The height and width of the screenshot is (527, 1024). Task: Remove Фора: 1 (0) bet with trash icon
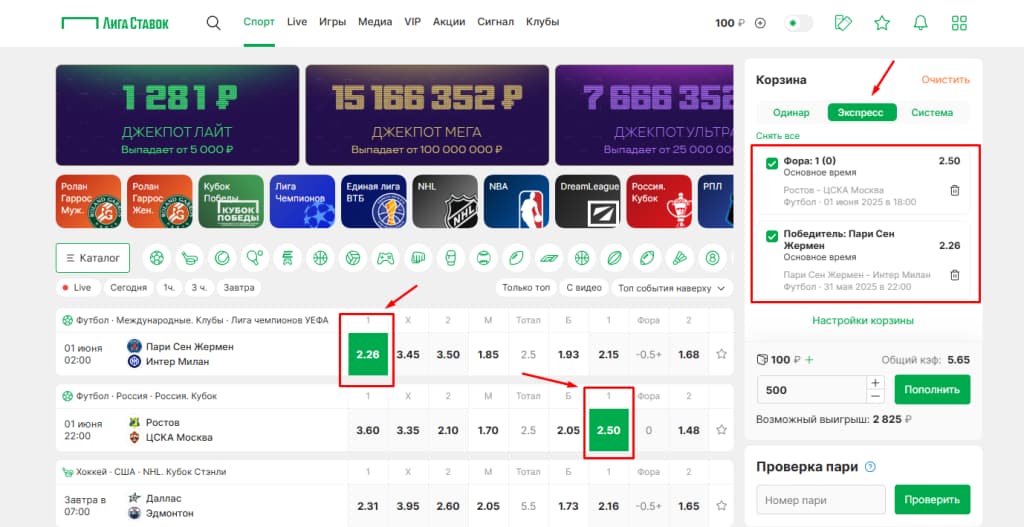point(954,190)
